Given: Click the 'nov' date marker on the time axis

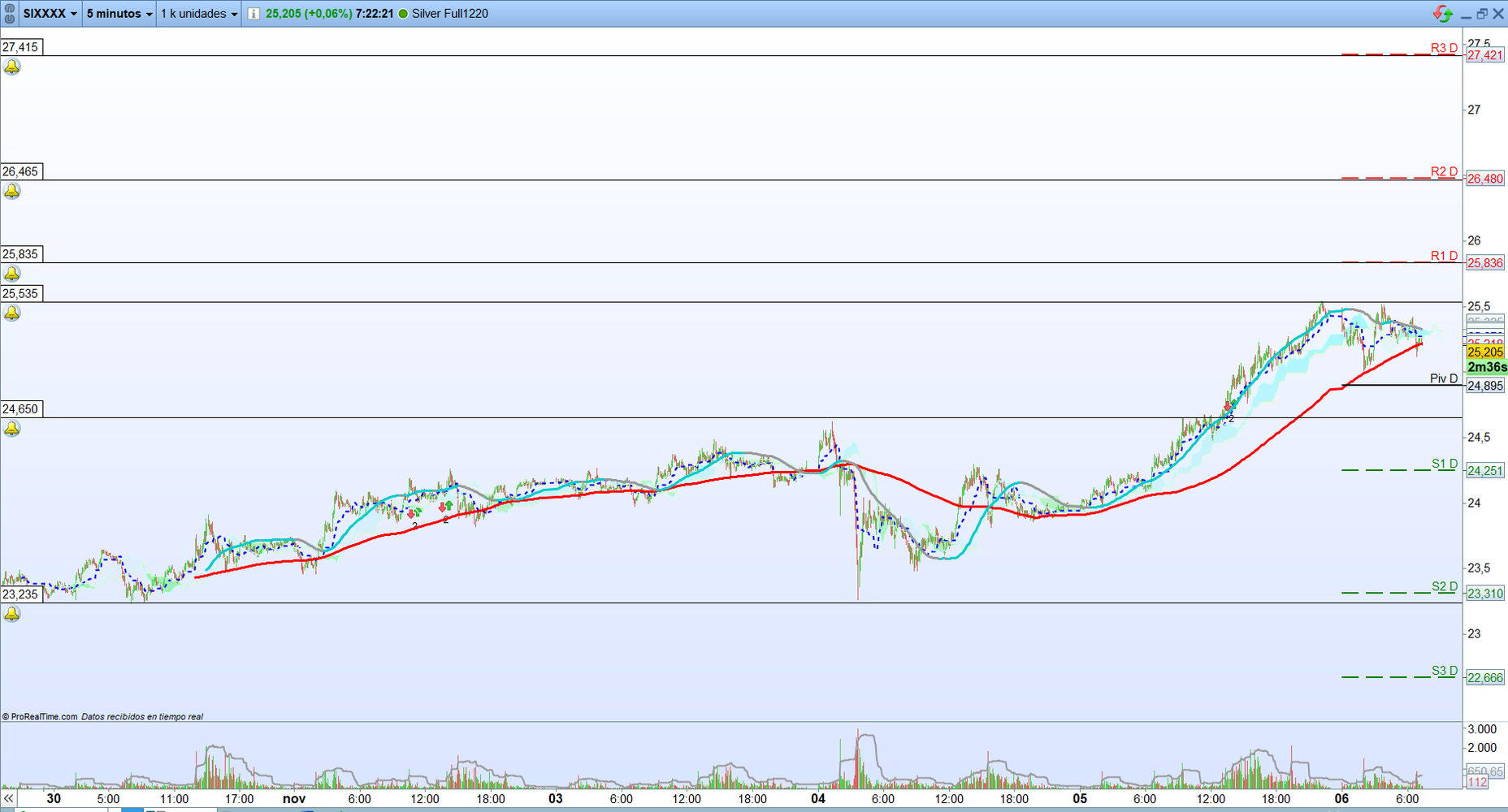Looking at the screenshot, I should click(x=294, y=798).
